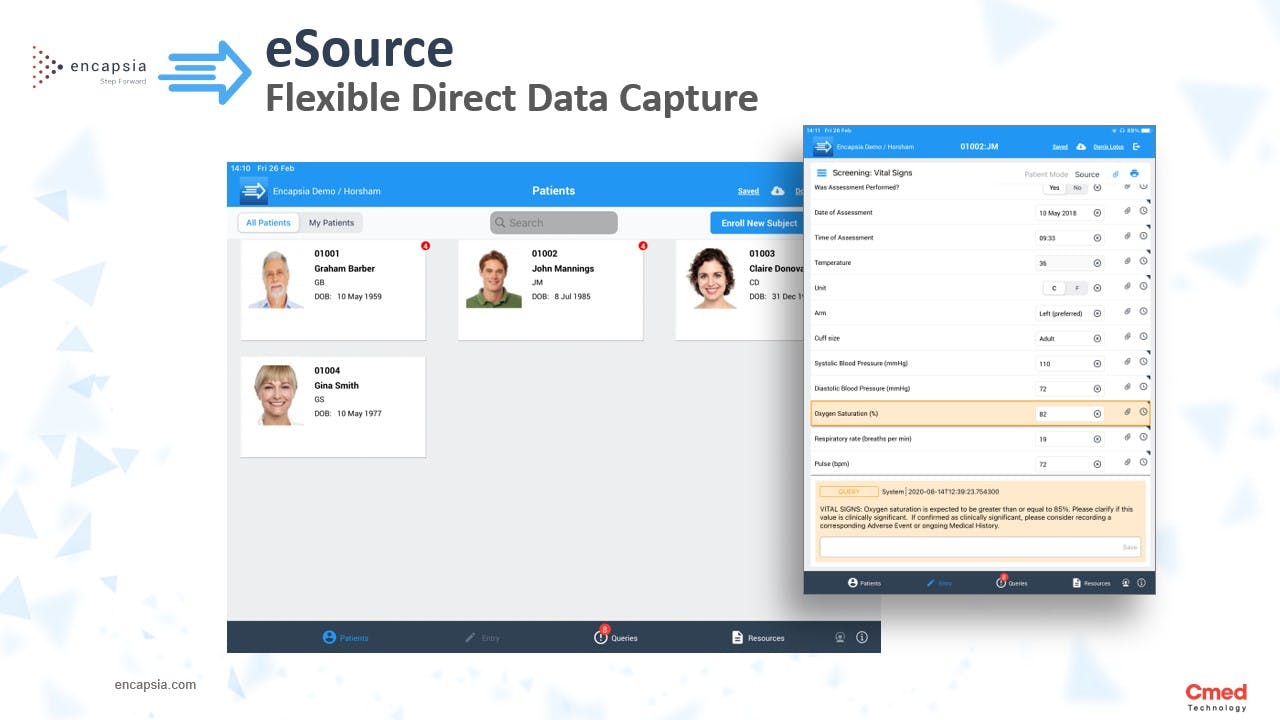
Task: Open Resources in the Vital Signs window bottom bar
Action: click(x=1091, y=583)
